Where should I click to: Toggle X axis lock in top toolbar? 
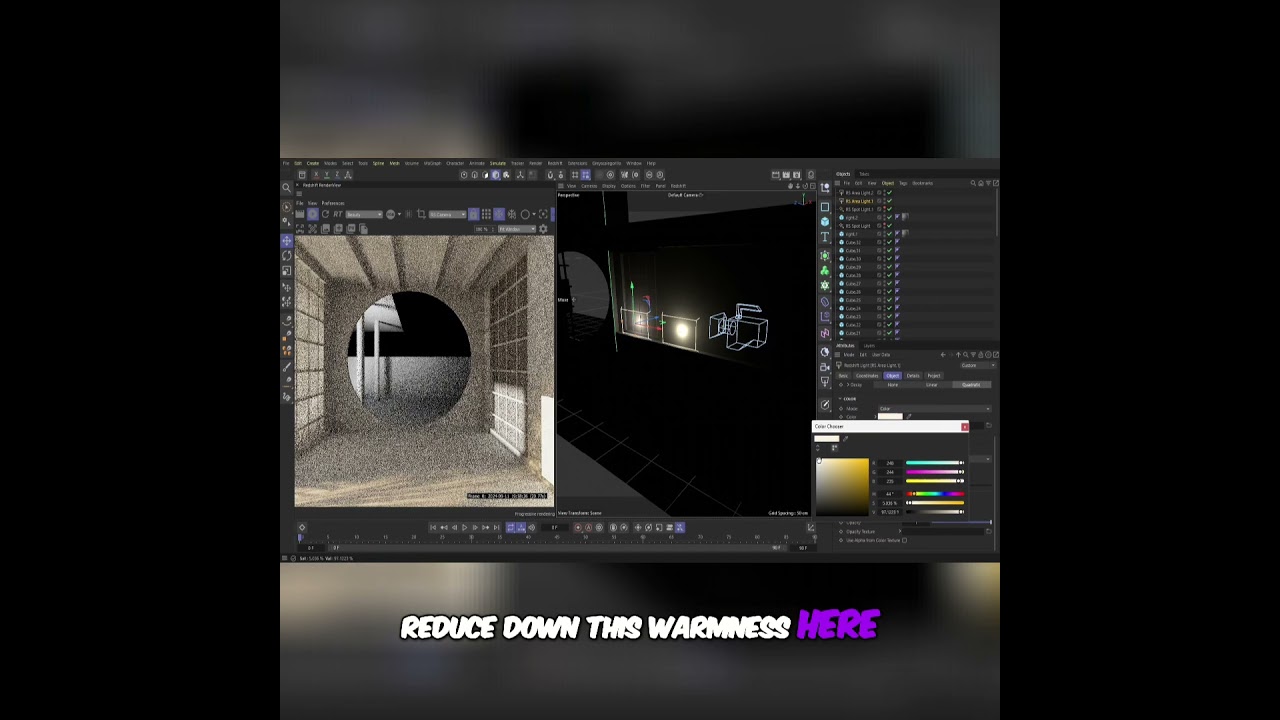(316, 175)
